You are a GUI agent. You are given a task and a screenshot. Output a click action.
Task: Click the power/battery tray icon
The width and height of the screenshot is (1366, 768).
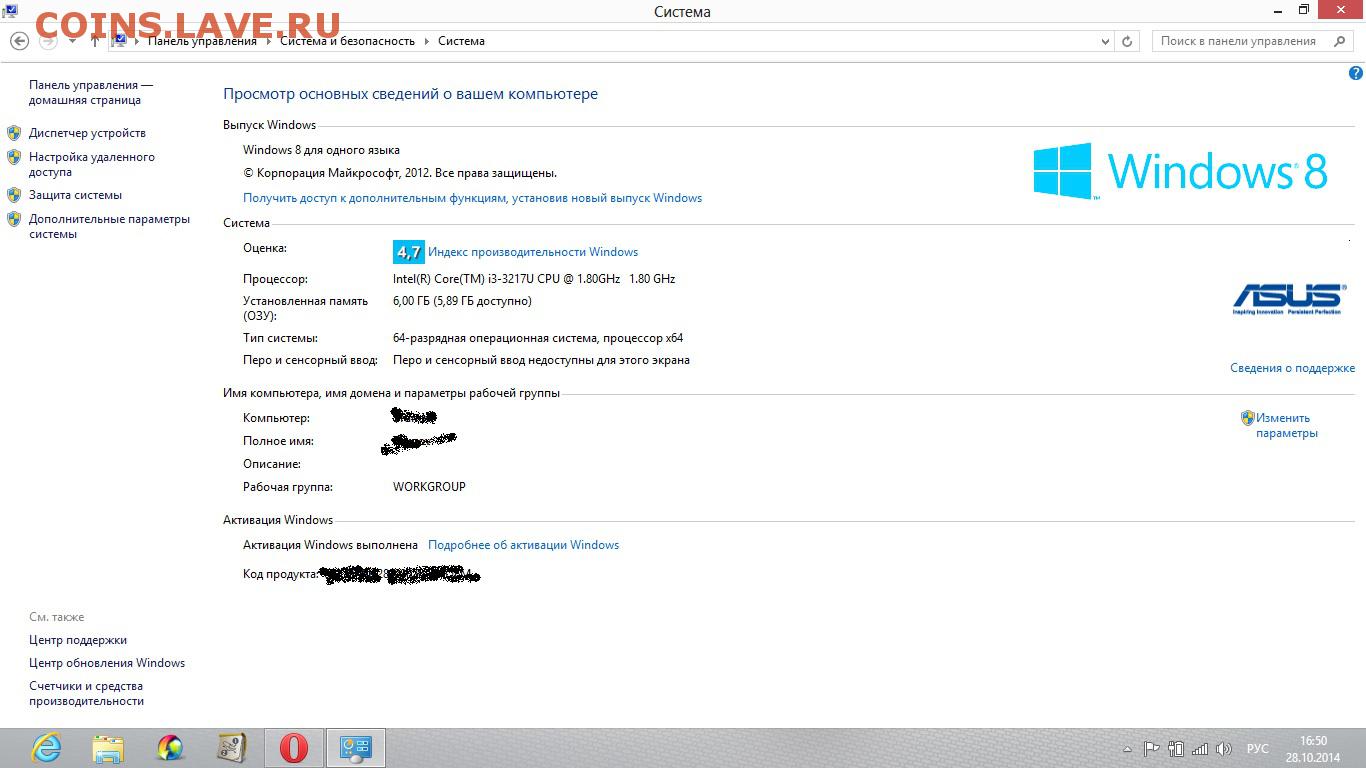point(1176,749)
